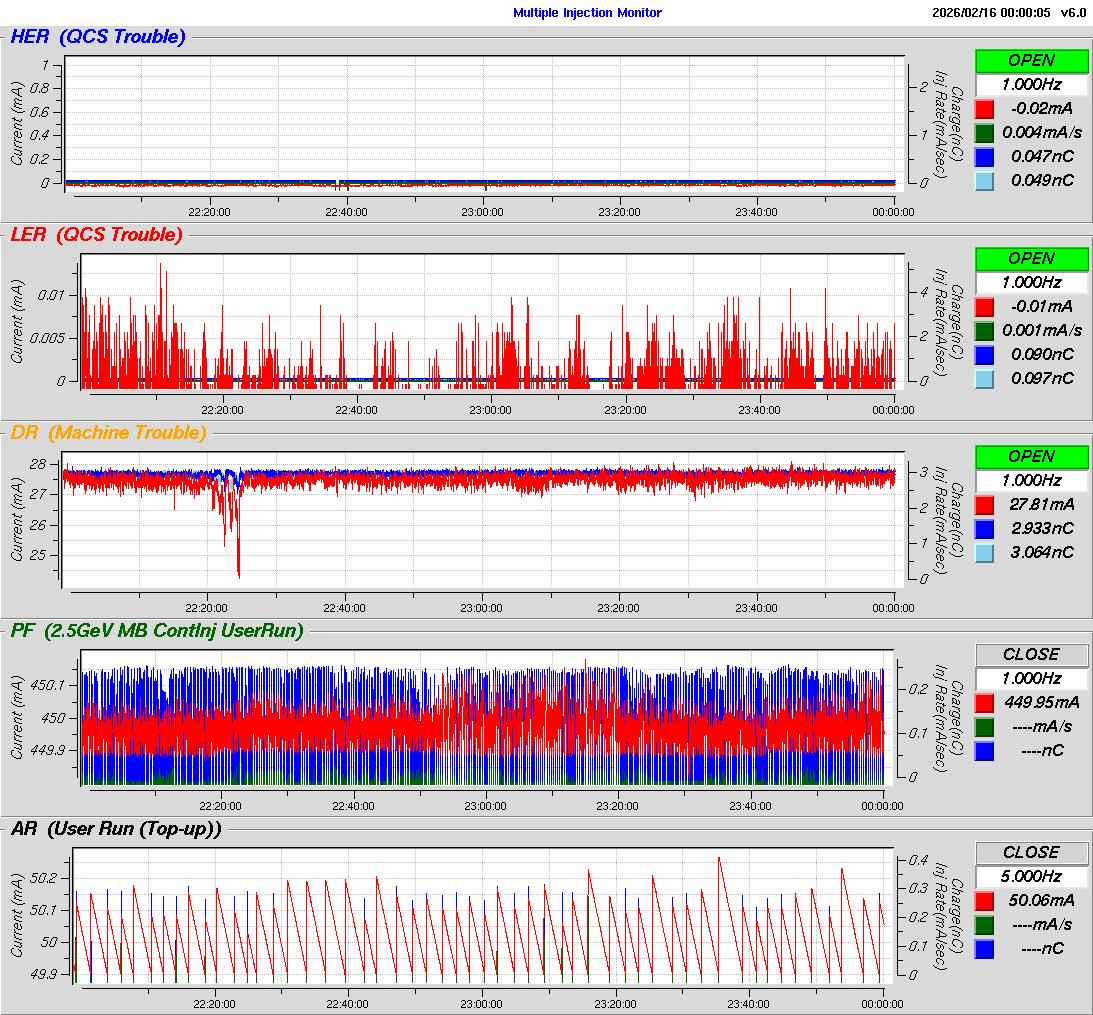1093x1015 pixels.
Task: Select the AR 5.000Hz rate field
Action: coord(1031,876)
